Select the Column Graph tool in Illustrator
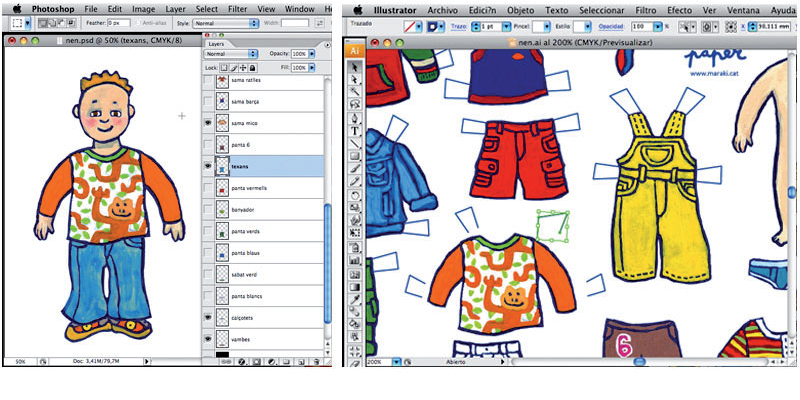800x400 pixels. (355, 260)
